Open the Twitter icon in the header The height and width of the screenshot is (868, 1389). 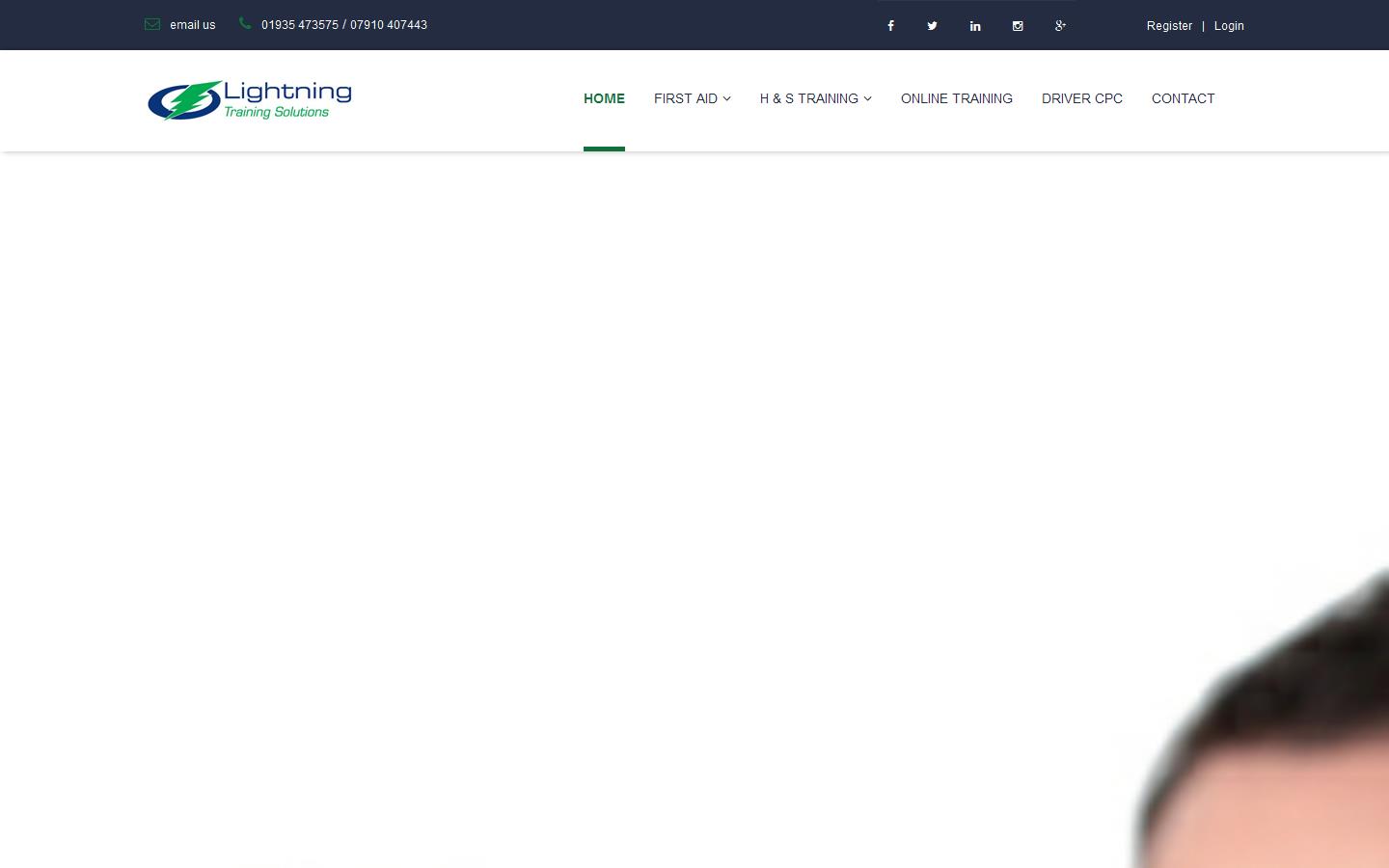932,25
